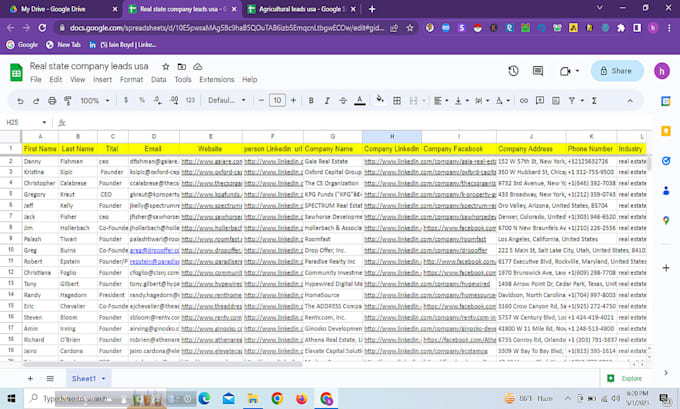Open comments history icon

pyautogui.click(x=538, y=71)
